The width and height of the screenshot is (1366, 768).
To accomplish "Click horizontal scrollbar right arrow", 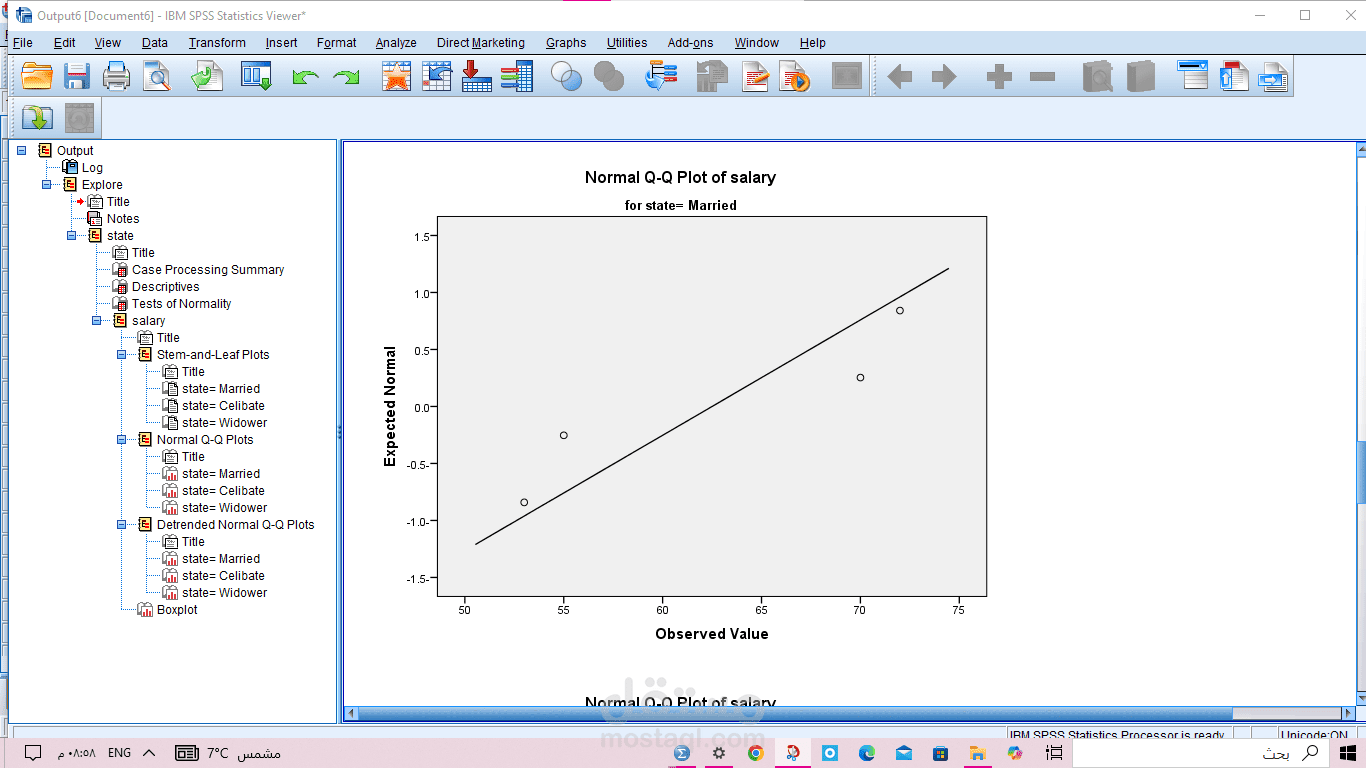I will [x=1346, y=713].
